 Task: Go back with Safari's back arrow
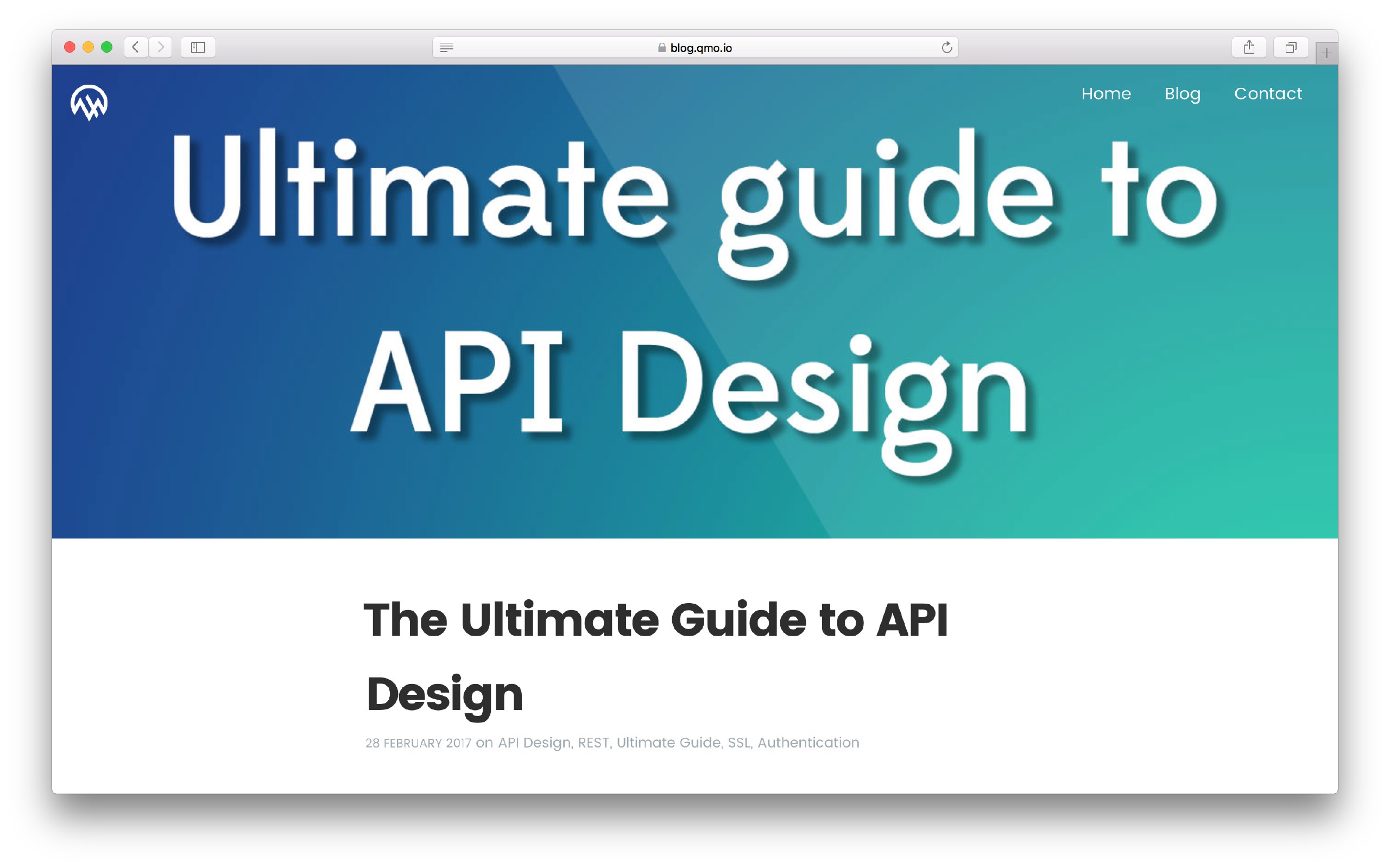point(136,47)
